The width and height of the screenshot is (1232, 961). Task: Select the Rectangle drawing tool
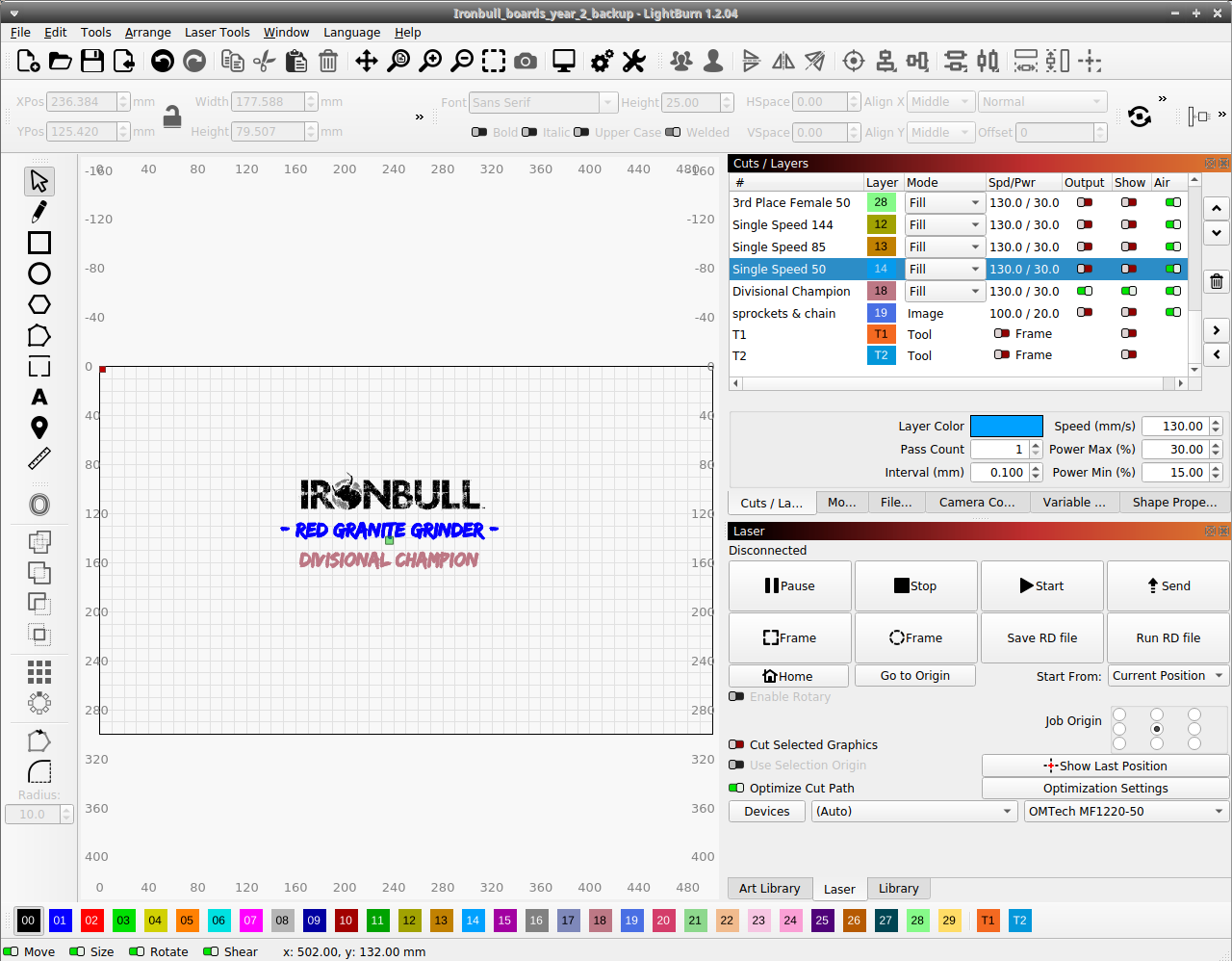click(39, 243)
